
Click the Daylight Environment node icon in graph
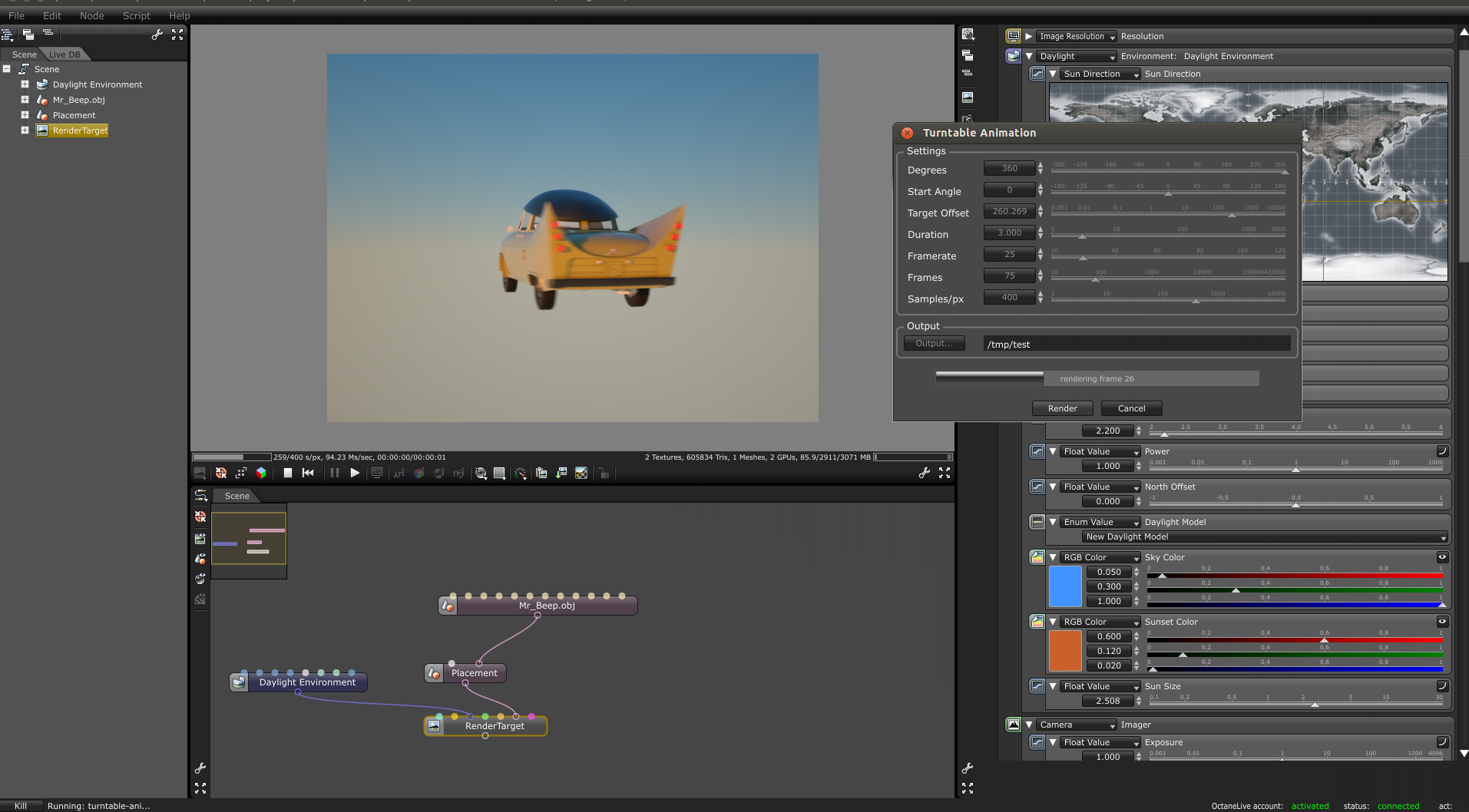click(240, 682)
